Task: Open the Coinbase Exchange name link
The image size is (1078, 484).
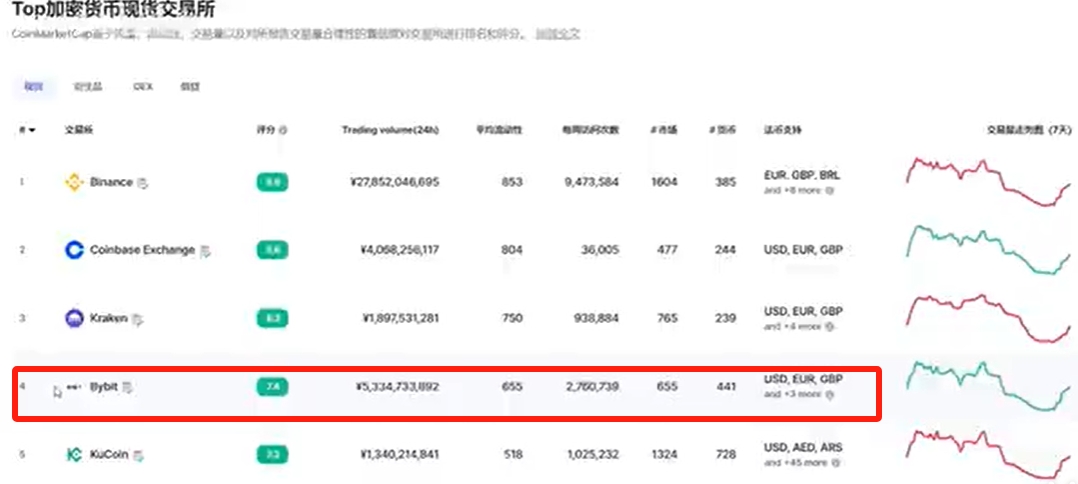Action: 142,250
